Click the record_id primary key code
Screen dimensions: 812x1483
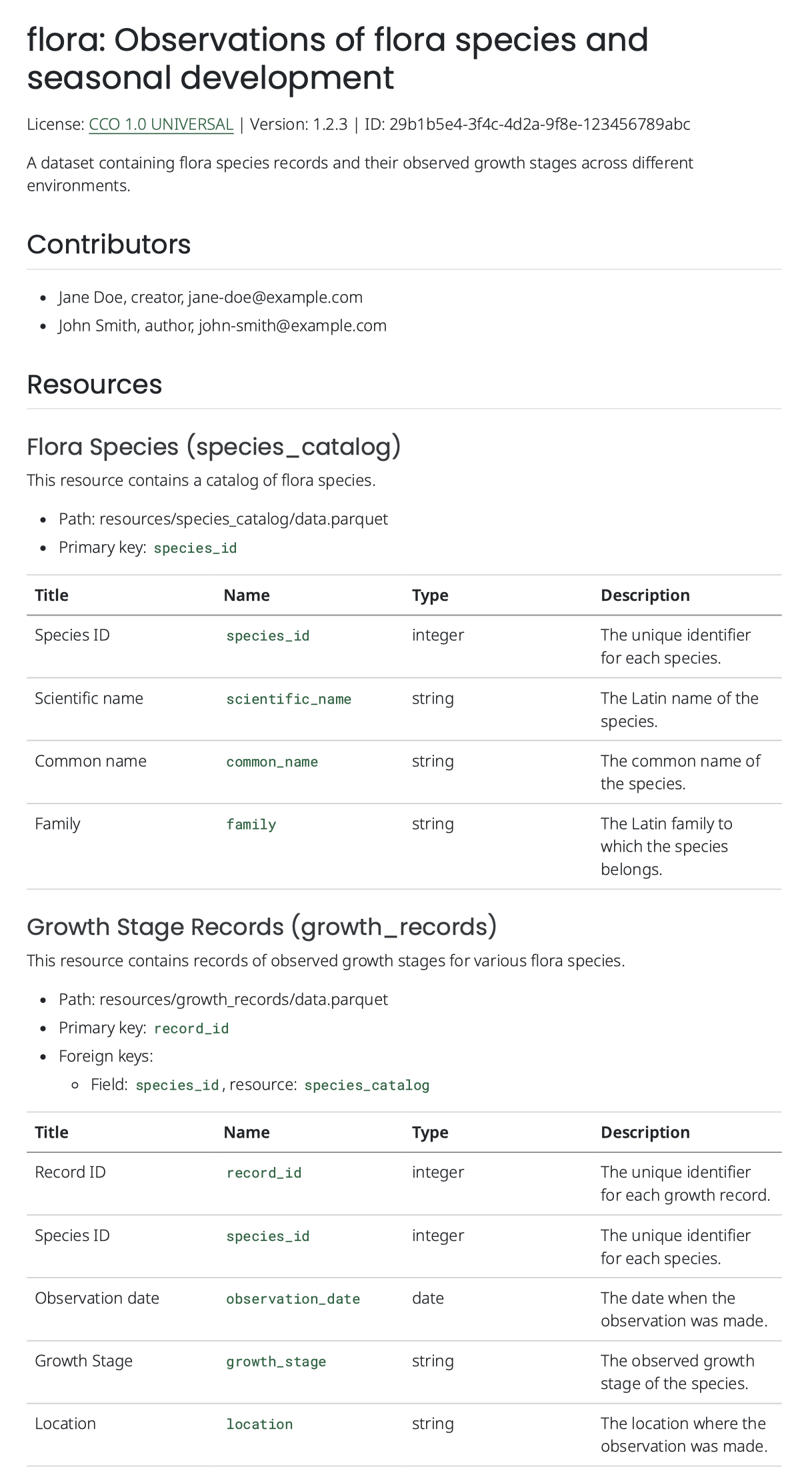tap(191, 1028)
